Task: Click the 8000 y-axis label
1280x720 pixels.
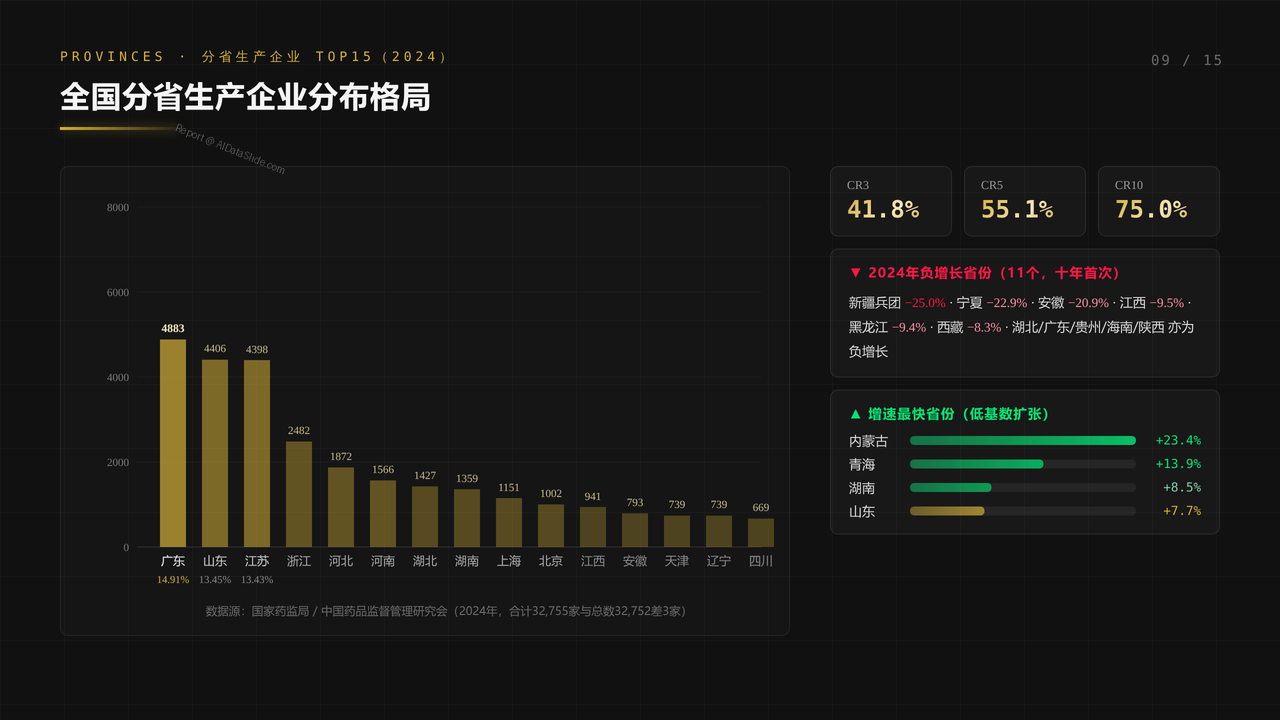Action: click(118, 207)
